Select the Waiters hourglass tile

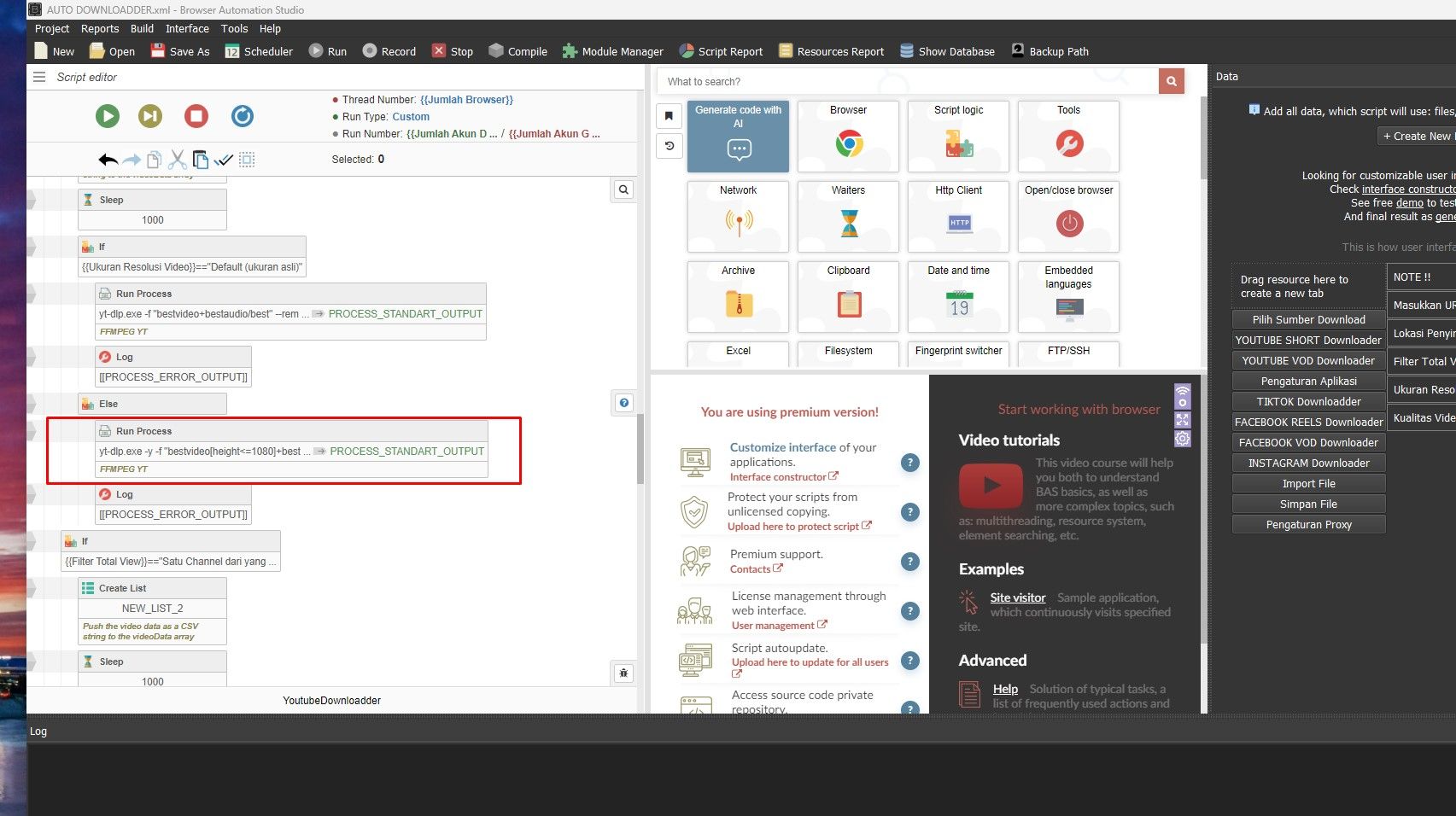point(848,217)
